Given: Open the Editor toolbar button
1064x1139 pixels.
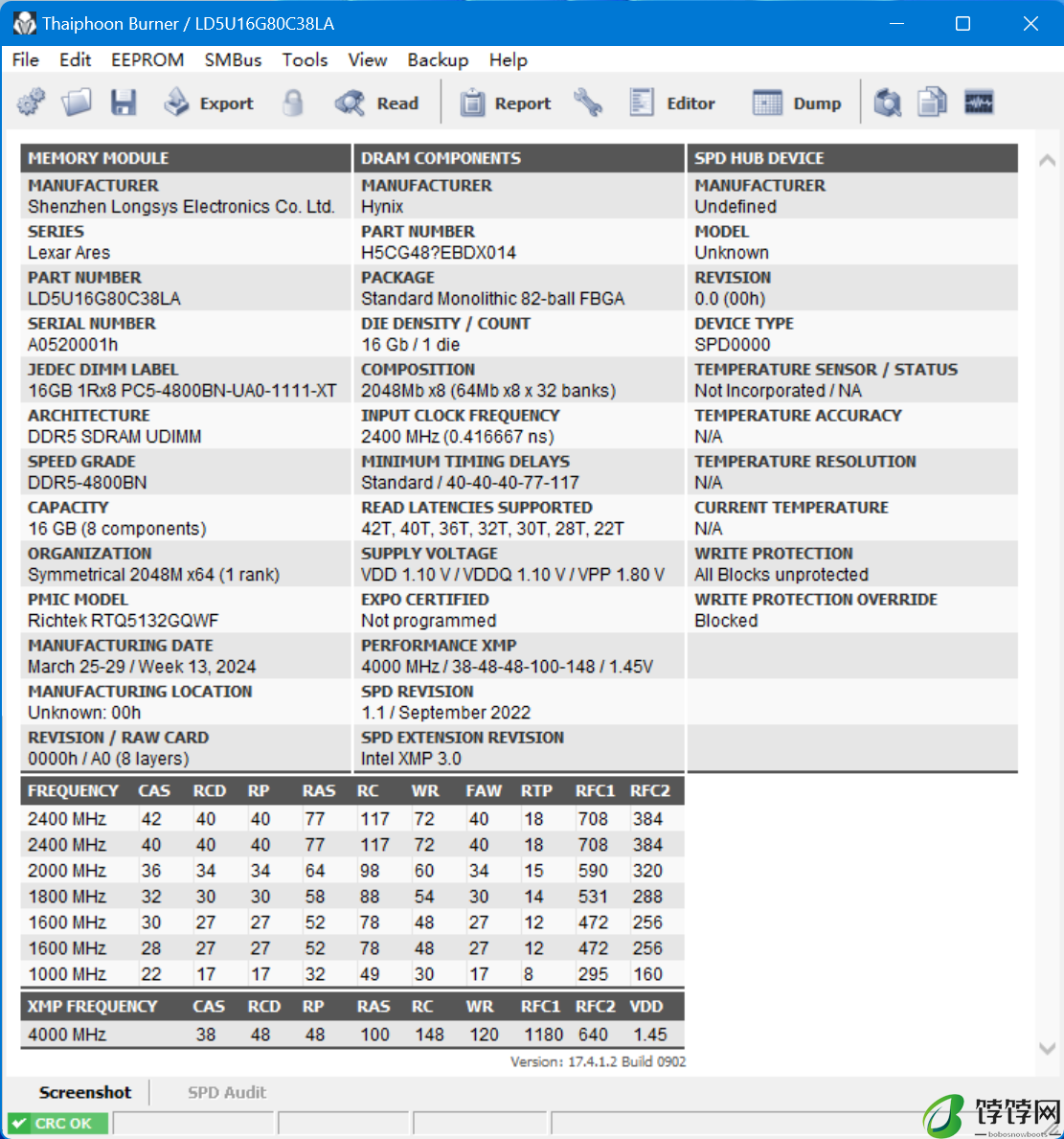Looking at the screenshot, I should click(672, 103).
